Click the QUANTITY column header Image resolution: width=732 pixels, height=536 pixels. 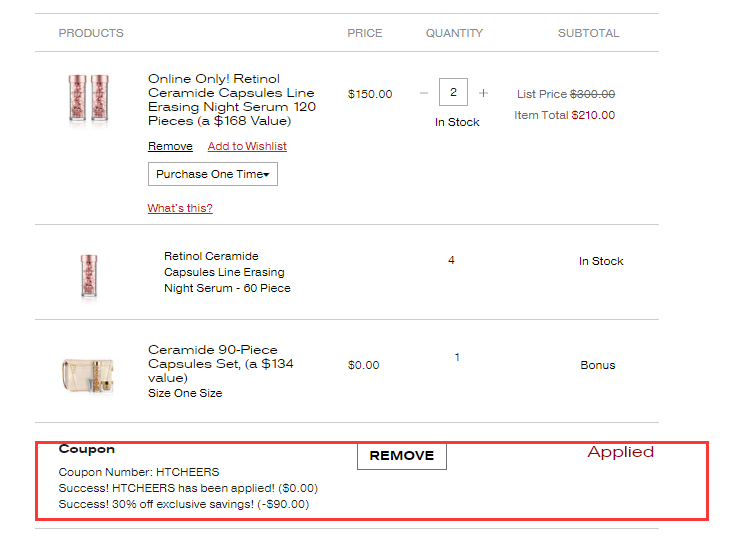[454, 33]
